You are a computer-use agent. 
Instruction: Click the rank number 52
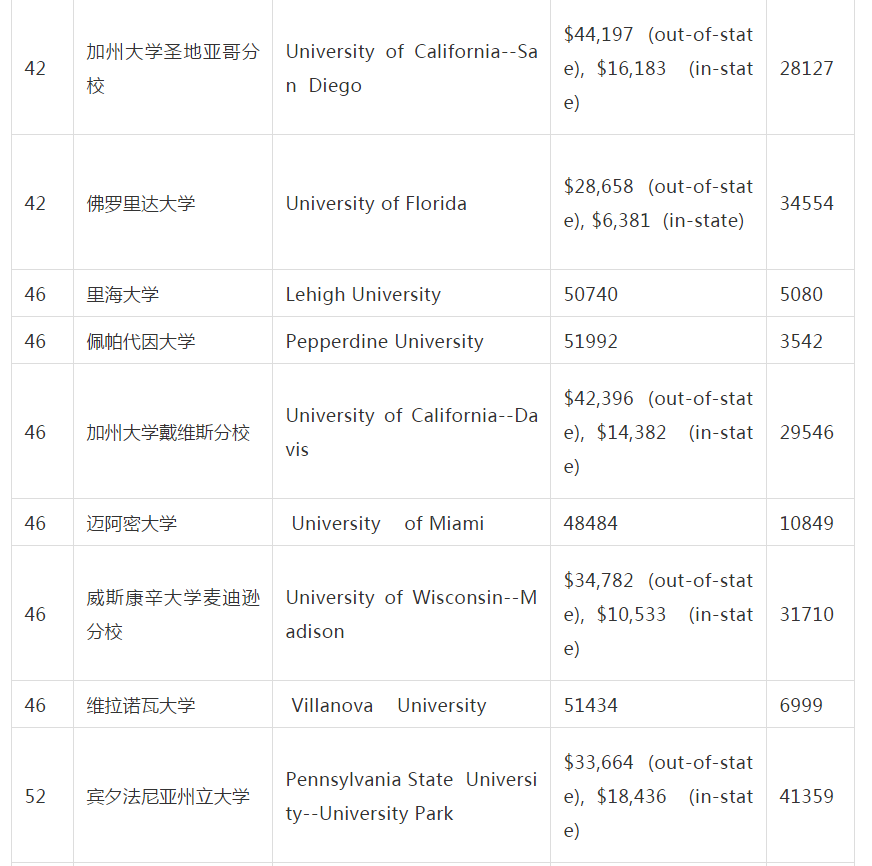click(35, 796)
